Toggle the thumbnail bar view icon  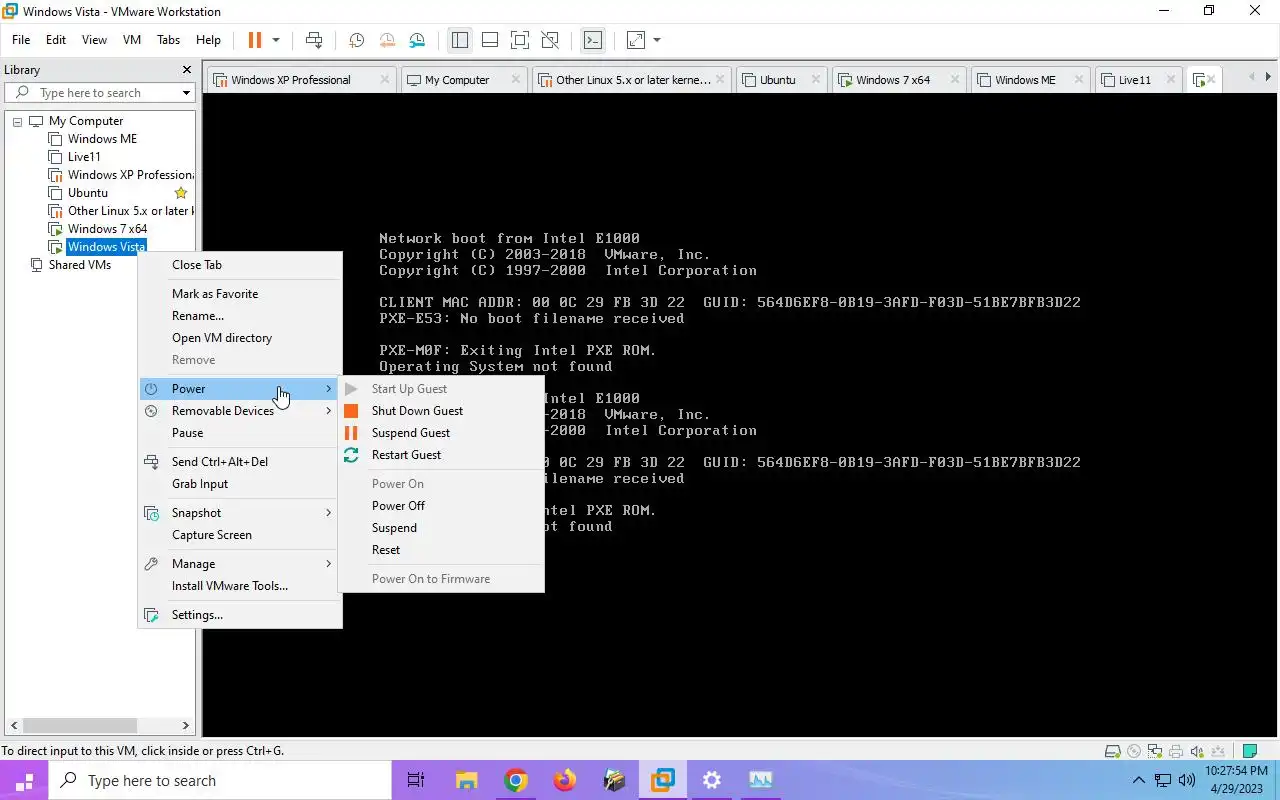tap(490, 40)
